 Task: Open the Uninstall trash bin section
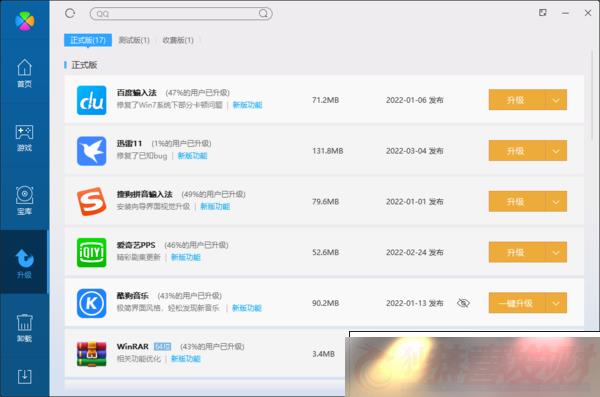(24, 328)
